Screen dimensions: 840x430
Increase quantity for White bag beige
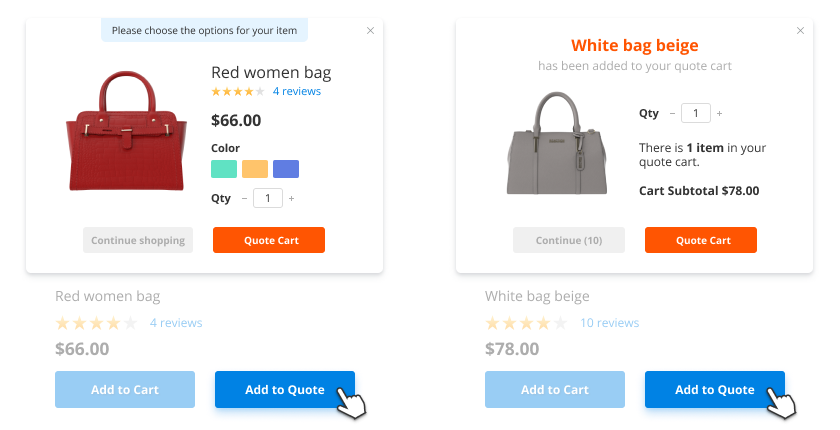point(719,113)
